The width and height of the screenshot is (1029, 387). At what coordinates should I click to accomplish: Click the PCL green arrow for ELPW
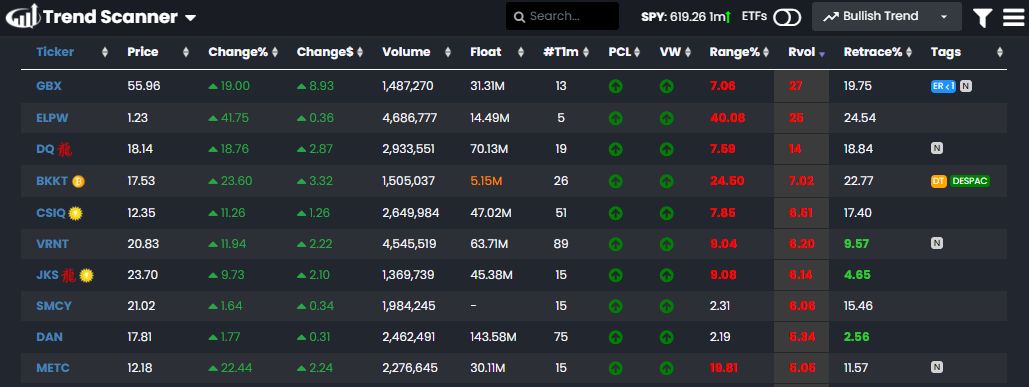click(x=616, y=118)
